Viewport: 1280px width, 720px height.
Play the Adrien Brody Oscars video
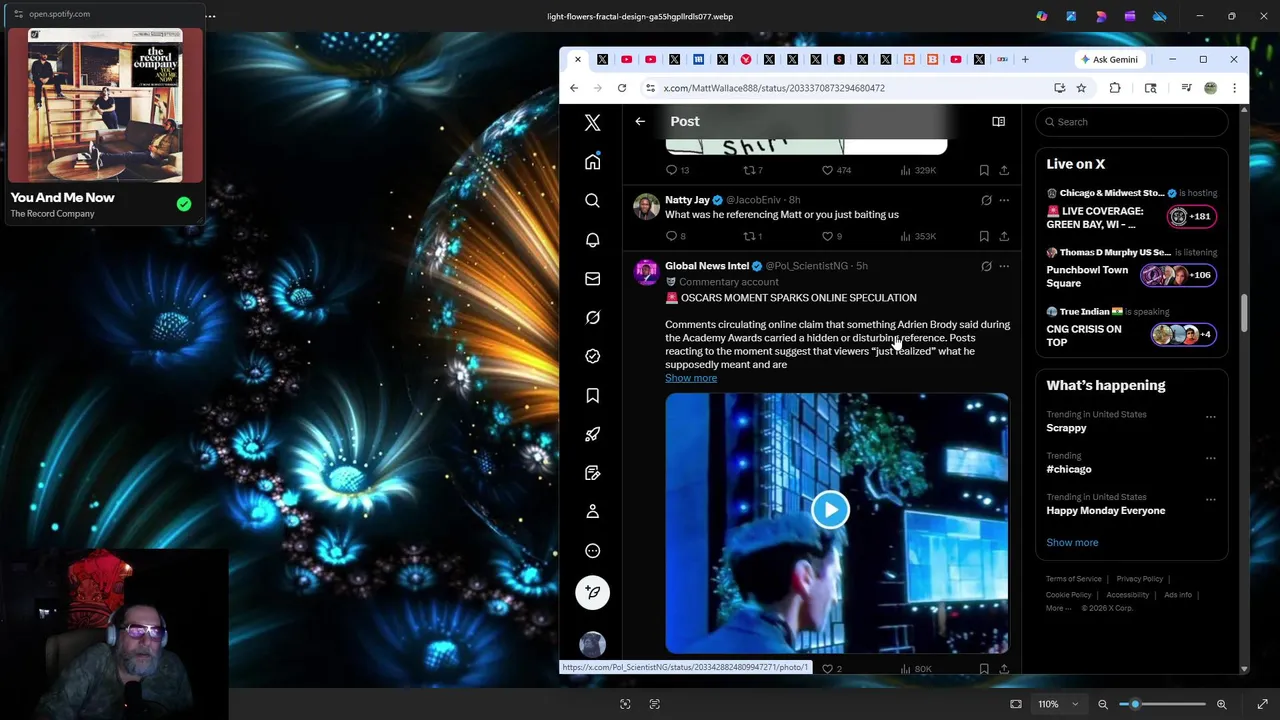click(x=830, y=509)
